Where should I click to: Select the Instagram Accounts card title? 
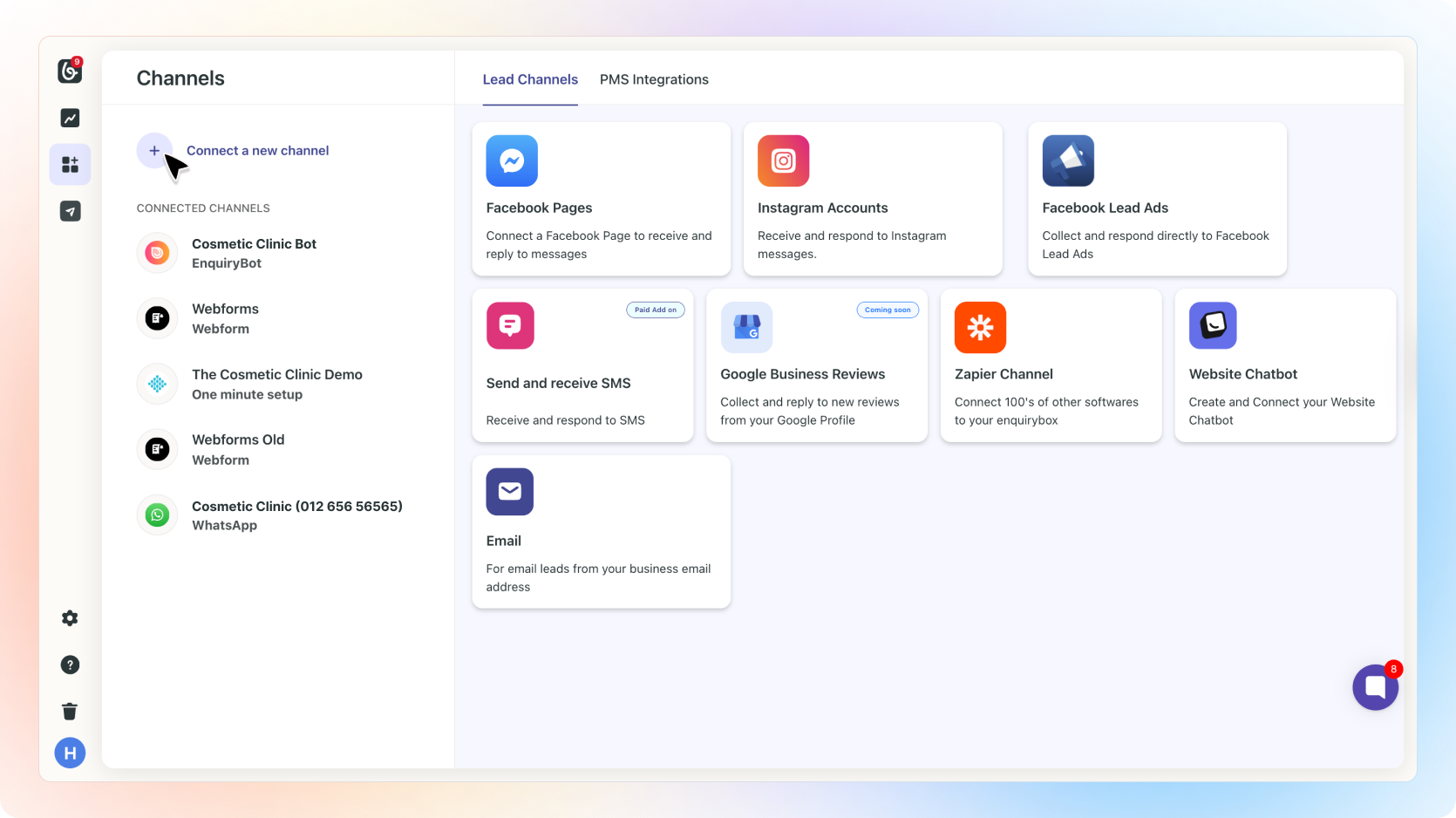[x=822, y=208]
